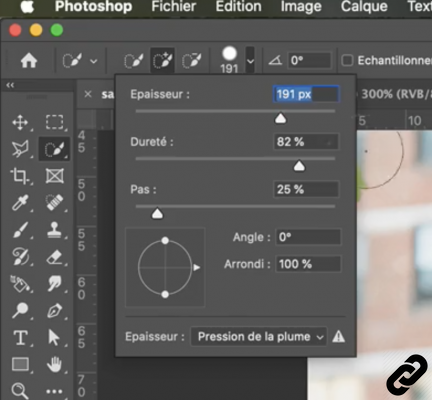Select the Paint Bucket tool
Screen dimensions: 432x400
20,284
